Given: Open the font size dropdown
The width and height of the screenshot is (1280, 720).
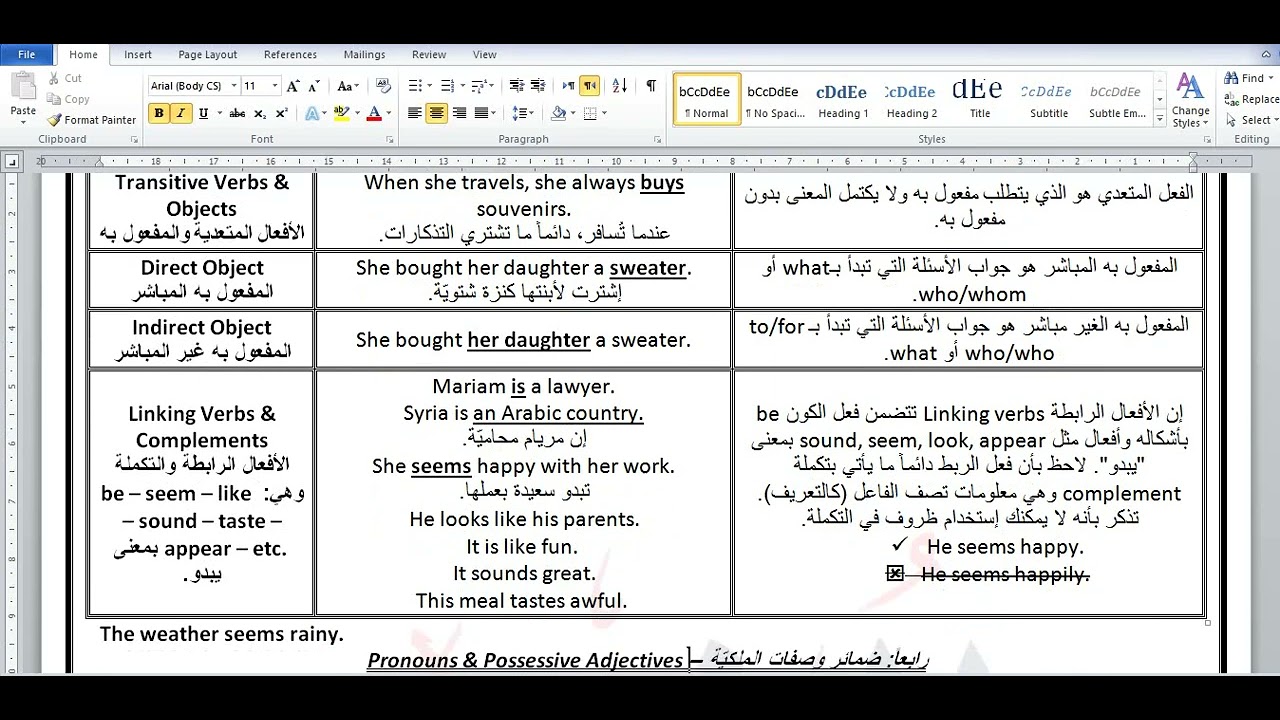Looking at the screenshot, I should click(x=274, y=86).
